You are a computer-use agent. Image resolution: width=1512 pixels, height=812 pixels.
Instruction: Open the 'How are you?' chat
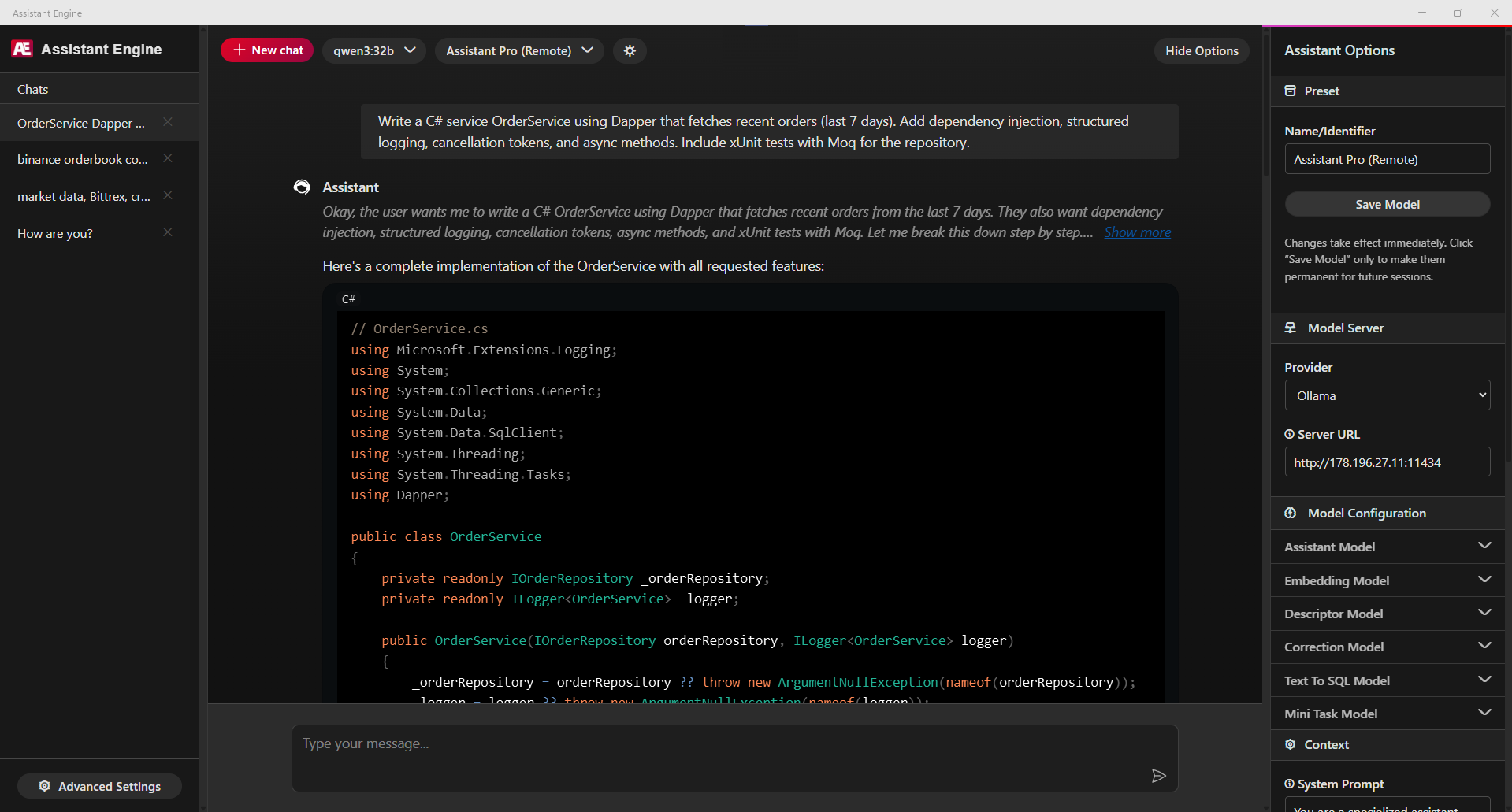pyautogui.click(x=55, y=234)
